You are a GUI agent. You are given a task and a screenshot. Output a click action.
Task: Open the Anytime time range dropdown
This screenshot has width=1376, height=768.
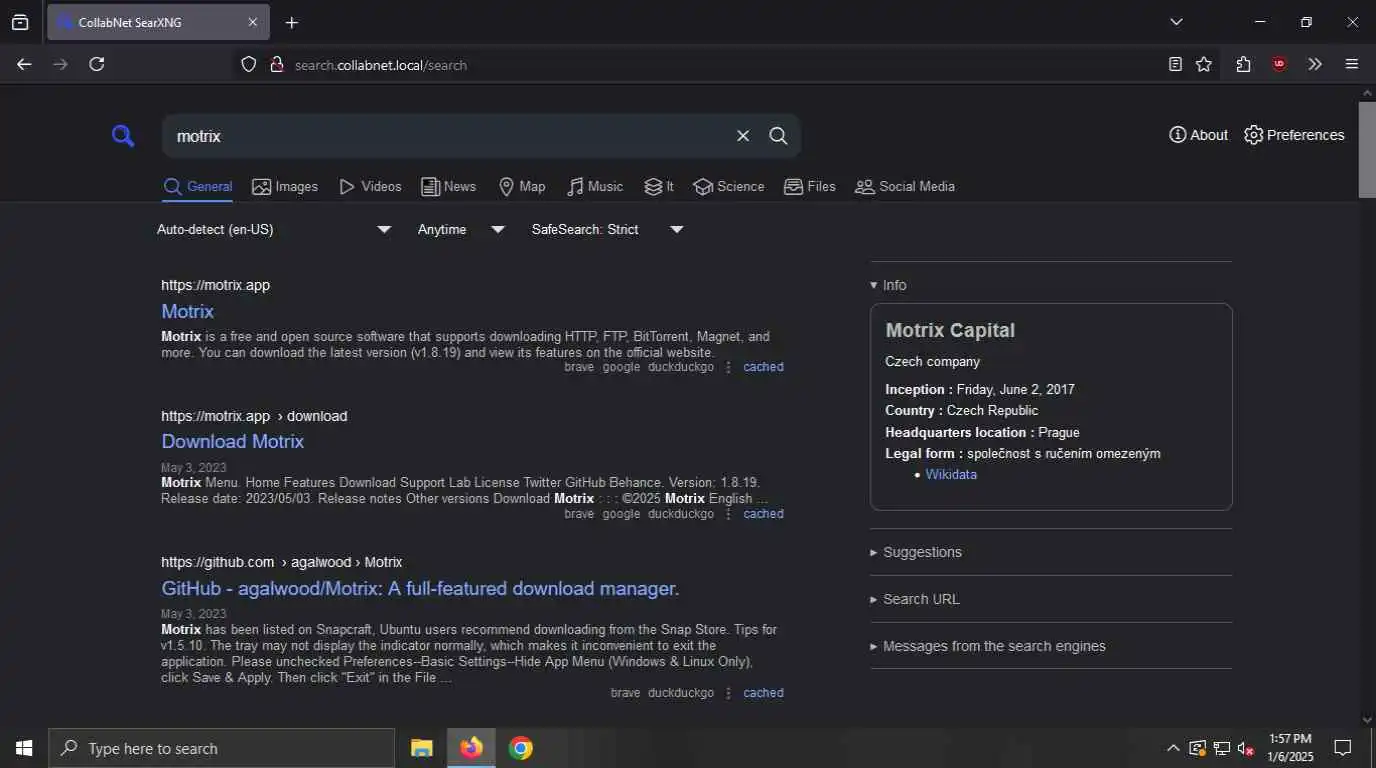click(461, 230)
